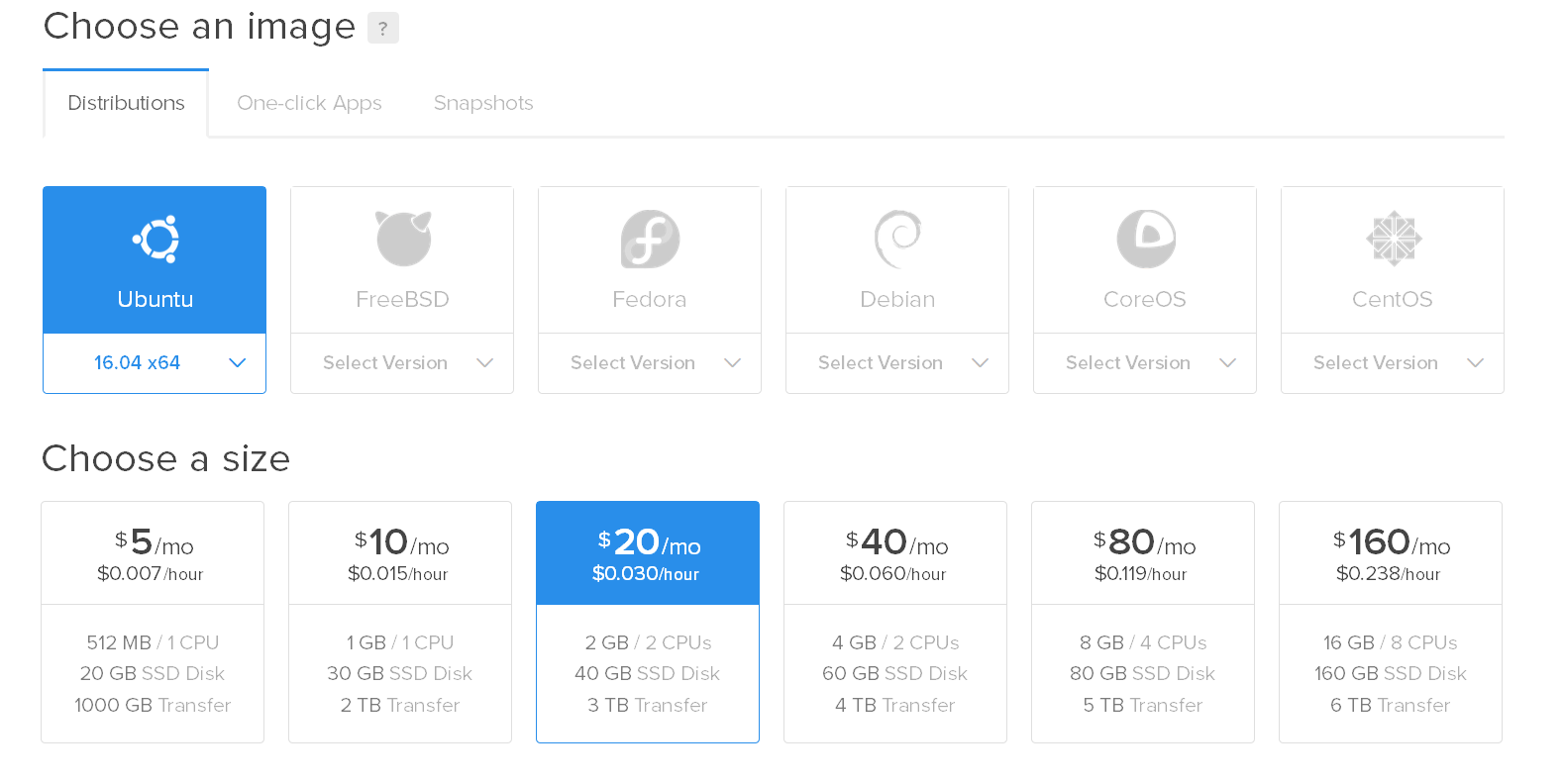This screenshot has height=784, width=1564.
Task: Switch to the One-click Apps tab
Action: (x=309, y=103)
